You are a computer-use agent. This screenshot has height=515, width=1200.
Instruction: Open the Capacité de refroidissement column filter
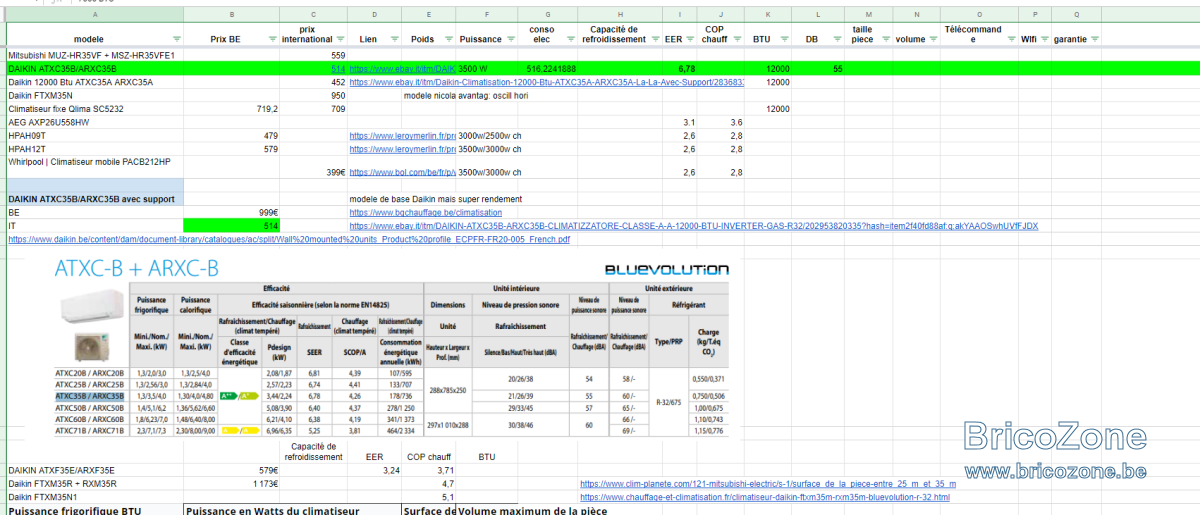655,38
